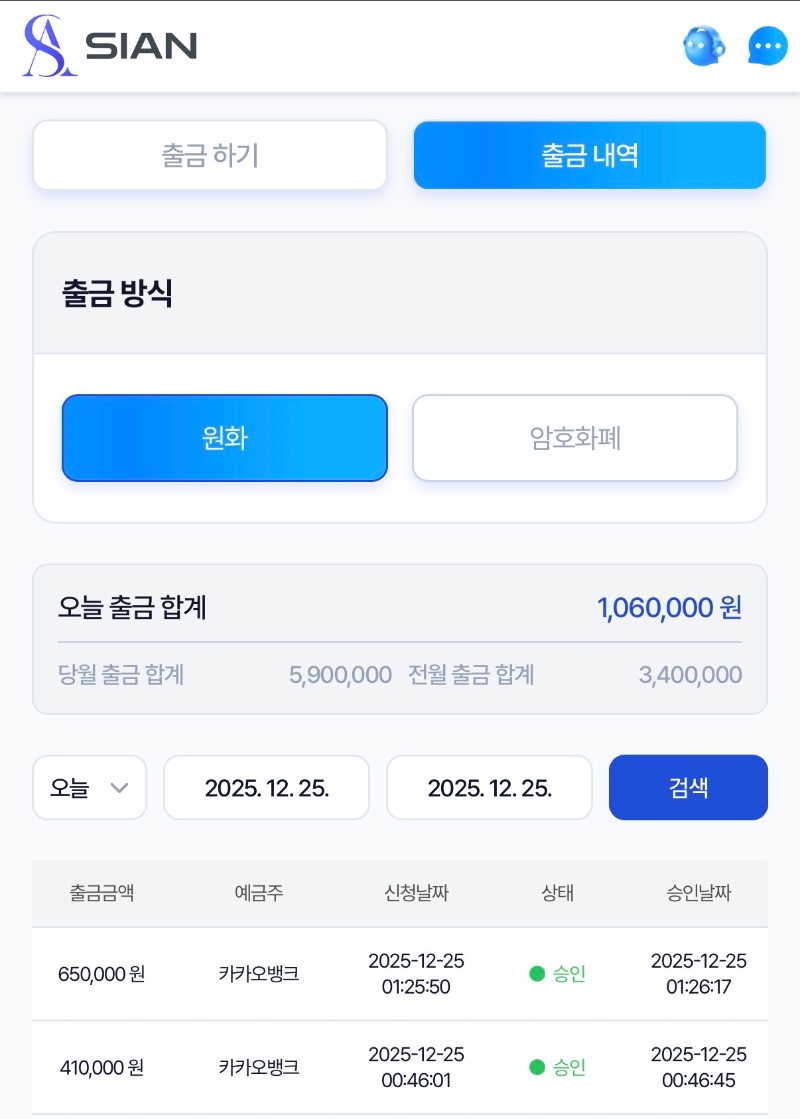Image resolution: width=800 pixels, height=1119 pixels.
Task: Click the 신청날짜 column header
Action: [x=416, y=893]
